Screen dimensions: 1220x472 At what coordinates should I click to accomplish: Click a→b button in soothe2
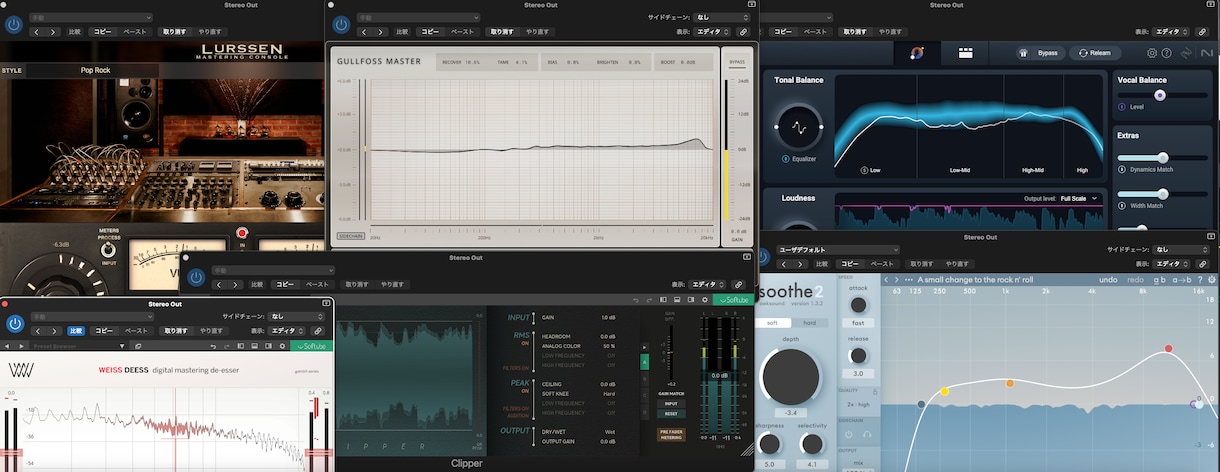1180,279
